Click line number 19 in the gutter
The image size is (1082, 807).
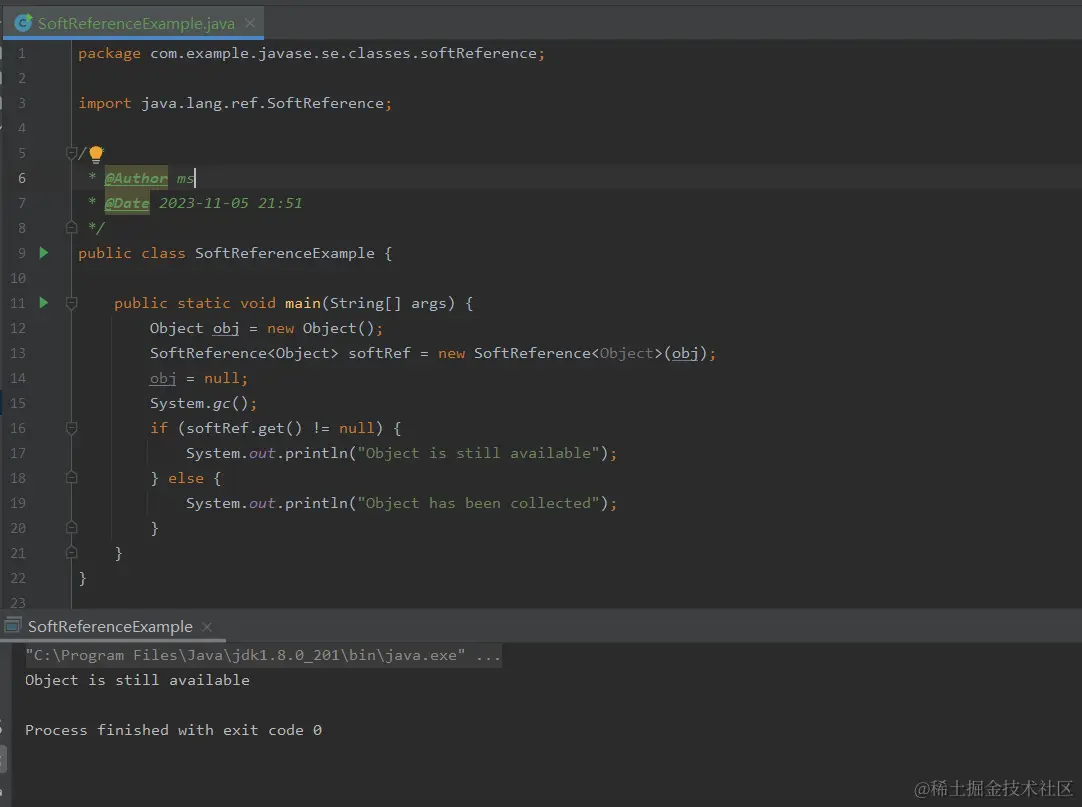tap(18, 503)
